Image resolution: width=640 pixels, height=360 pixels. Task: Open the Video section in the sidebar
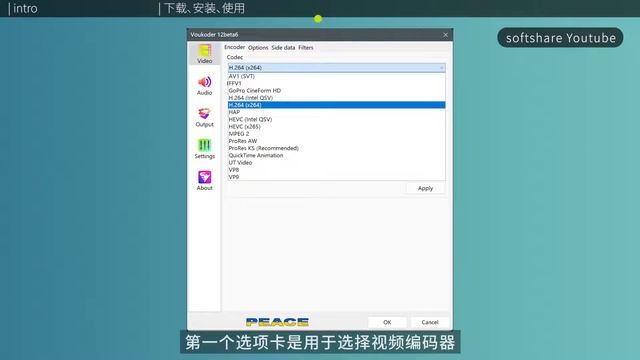click(204, 54)
